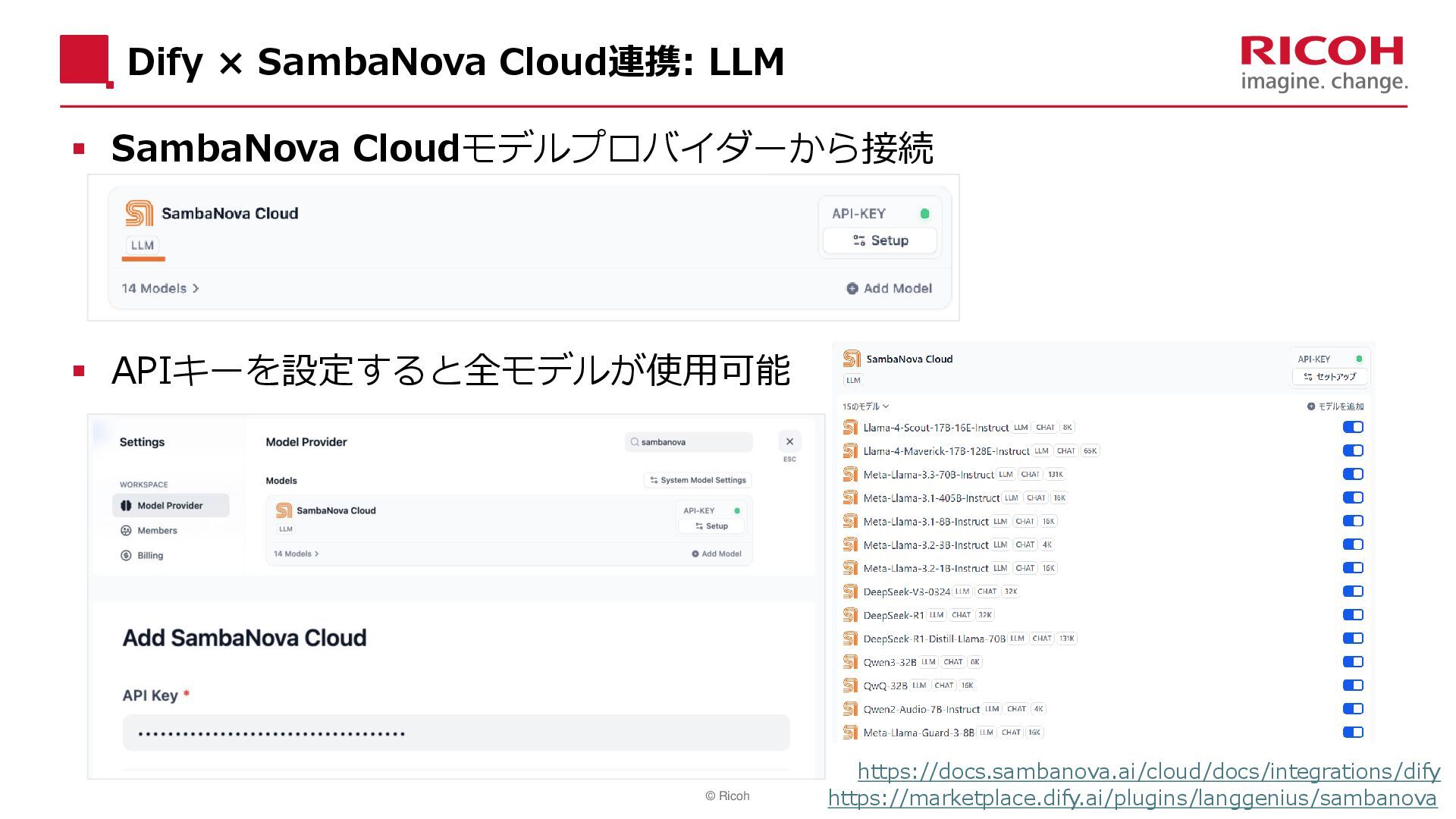Open marketplace.dify.ai sambanova plugin link
The image size is (1456, 819).
click(x=1132, y=798)
